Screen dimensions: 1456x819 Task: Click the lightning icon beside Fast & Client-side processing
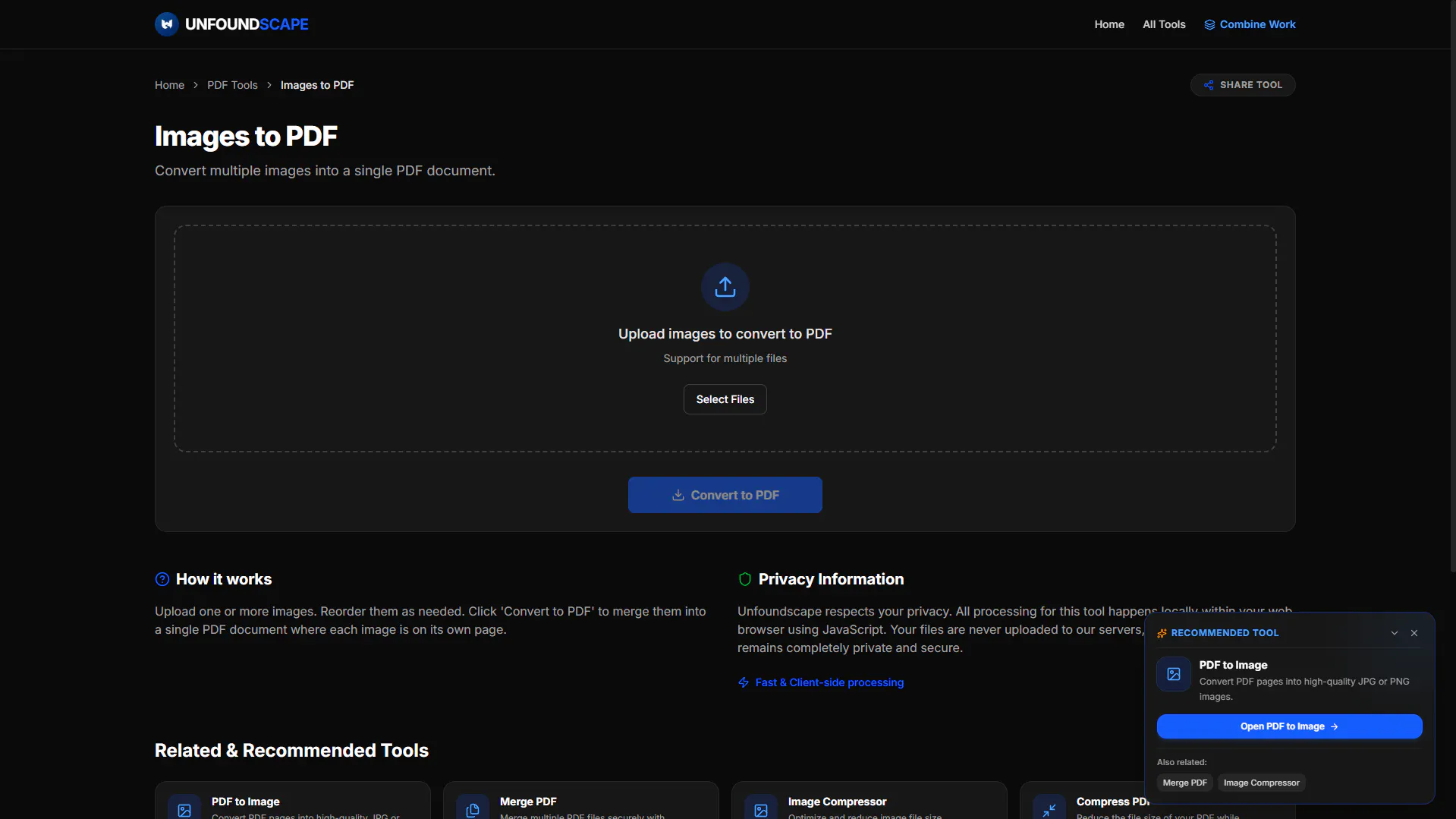(x=744, y=682)
